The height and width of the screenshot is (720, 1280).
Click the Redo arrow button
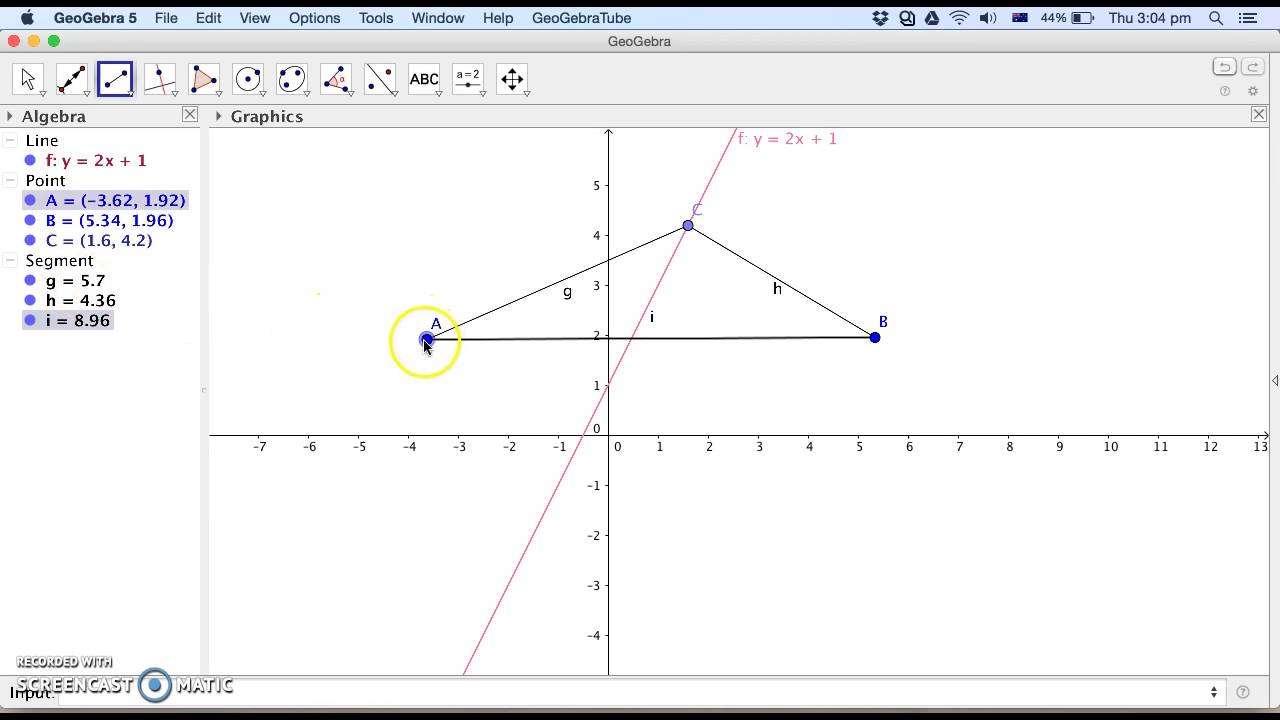pos(1252,67)
